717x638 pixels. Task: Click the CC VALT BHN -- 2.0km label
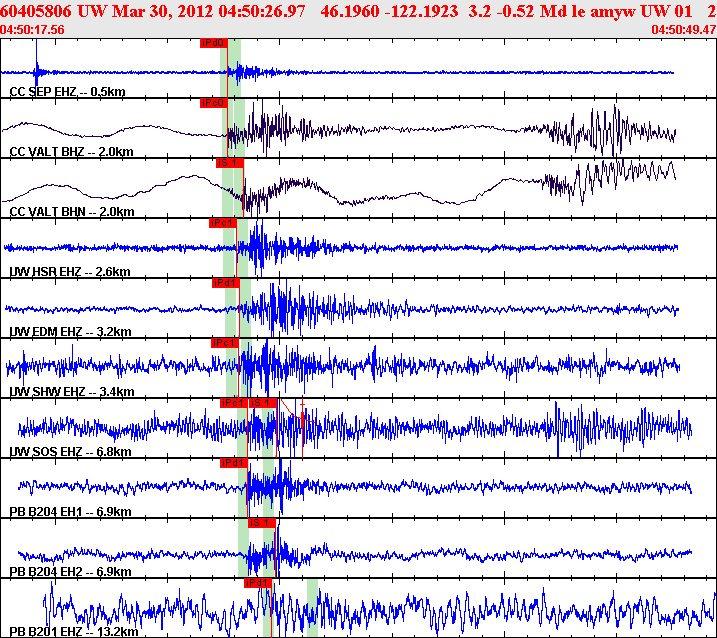tap(72, 211)
